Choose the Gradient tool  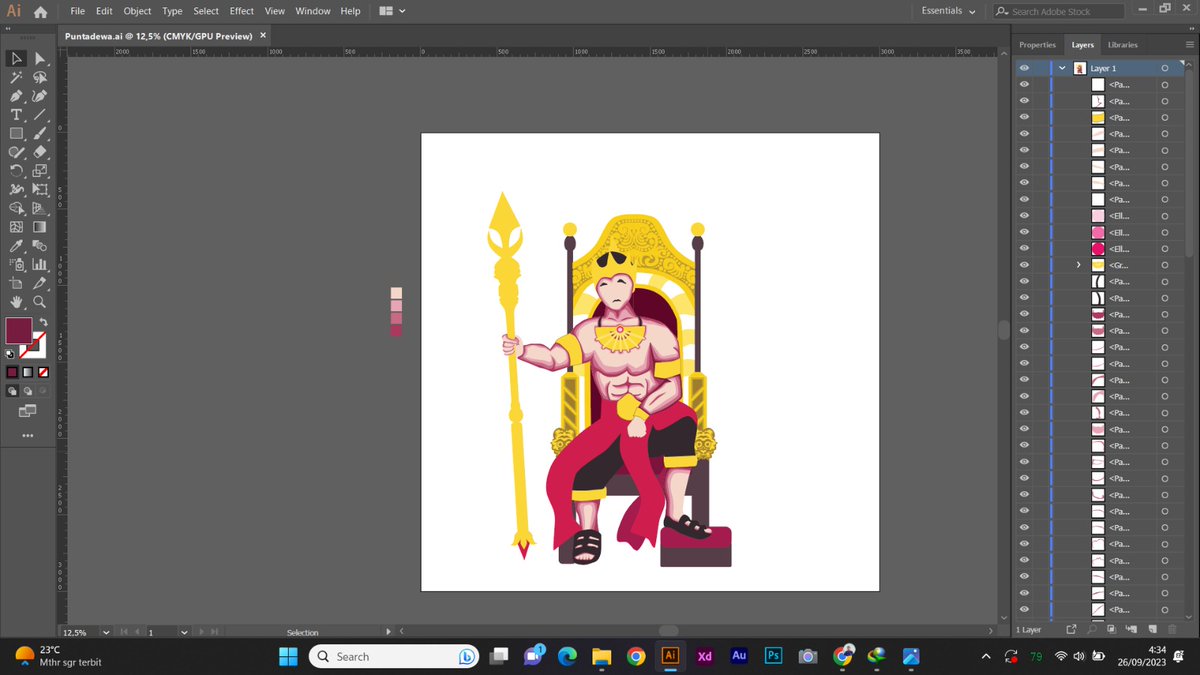click(x=40, y=227)
